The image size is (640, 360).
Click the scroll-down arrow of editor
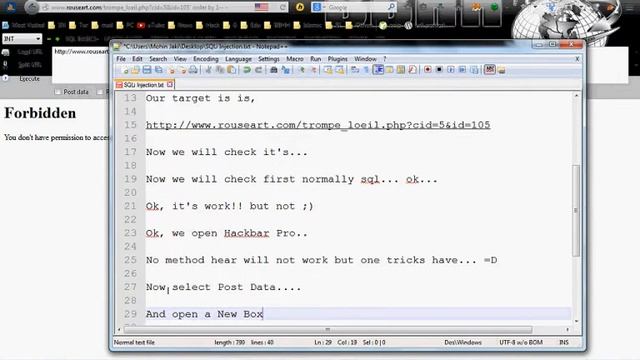(576, 321)
